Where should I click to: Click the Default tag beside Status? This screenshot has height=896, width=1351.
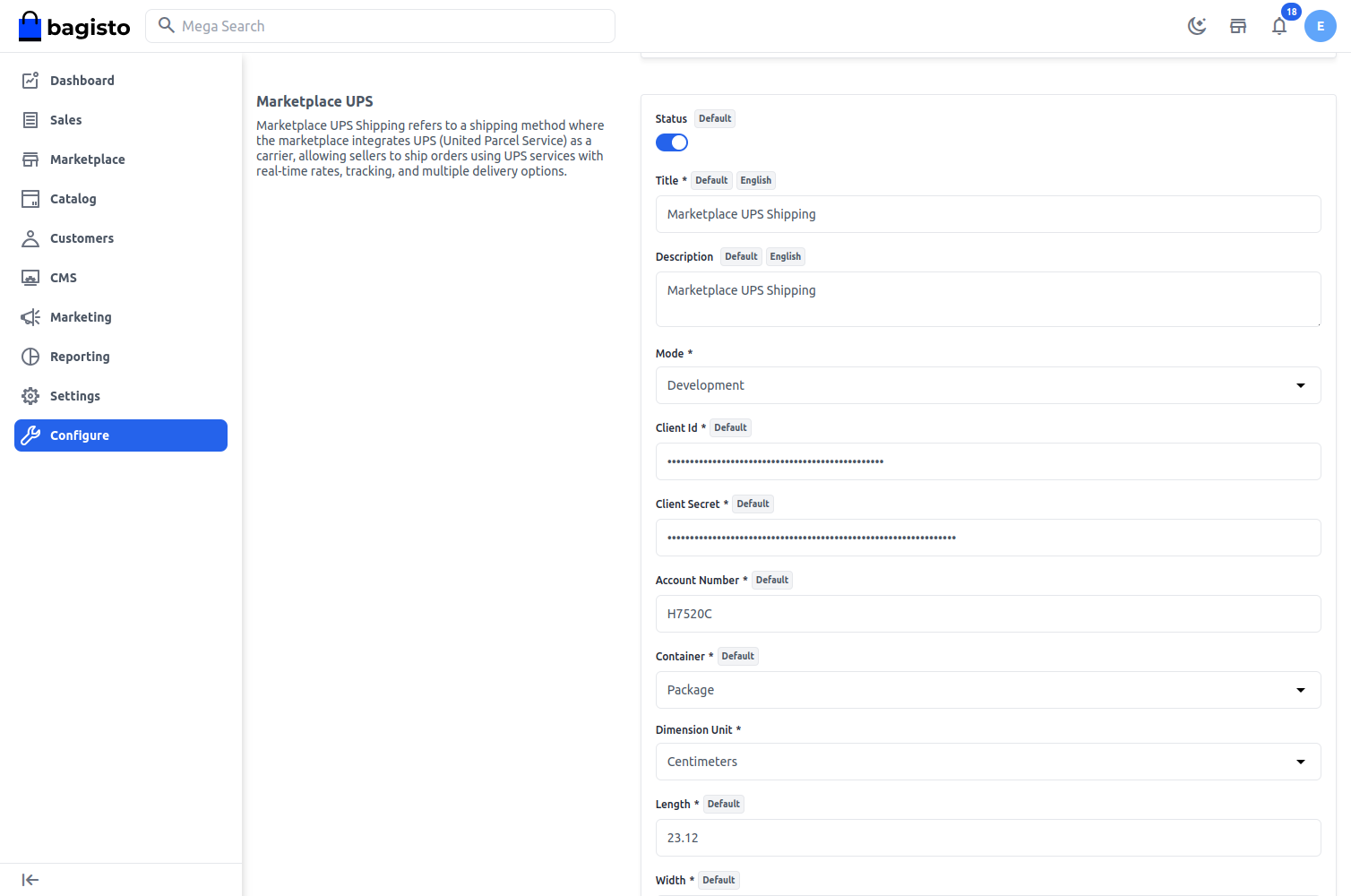(x=715, y=118)
